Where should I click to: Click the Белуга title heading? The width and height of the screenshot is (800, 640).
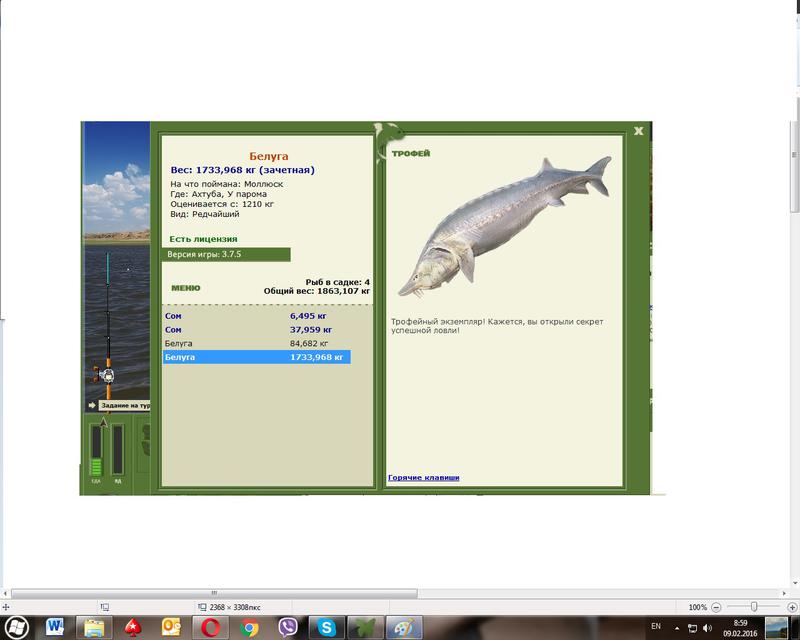[x=269, y=156]
